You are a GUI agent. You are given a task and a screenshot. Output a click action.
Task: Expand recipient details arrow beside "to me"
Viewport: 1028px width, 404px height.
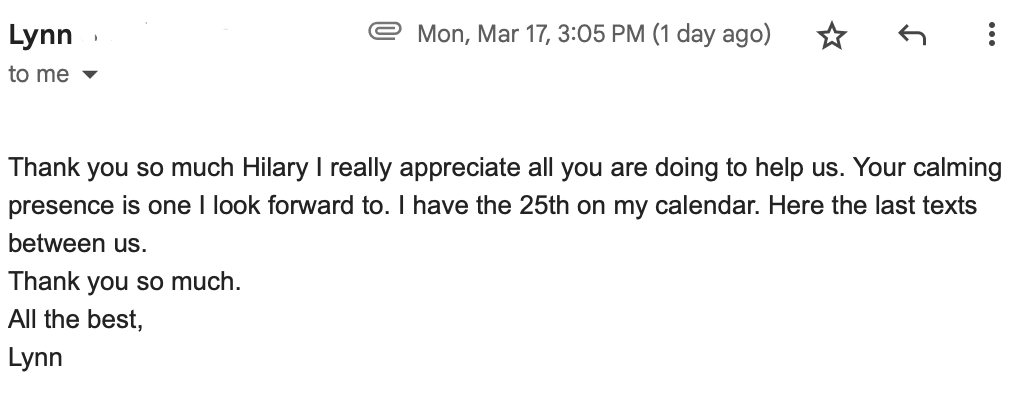[91, 75]
